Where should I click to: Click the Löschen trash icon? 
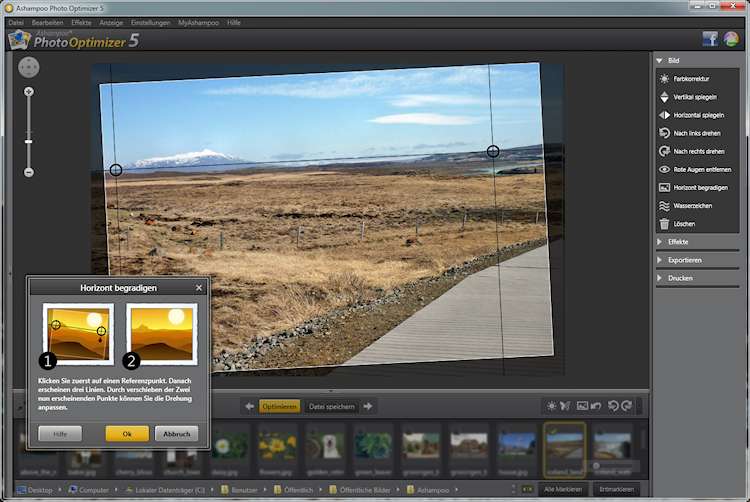(x=665, y=224)
